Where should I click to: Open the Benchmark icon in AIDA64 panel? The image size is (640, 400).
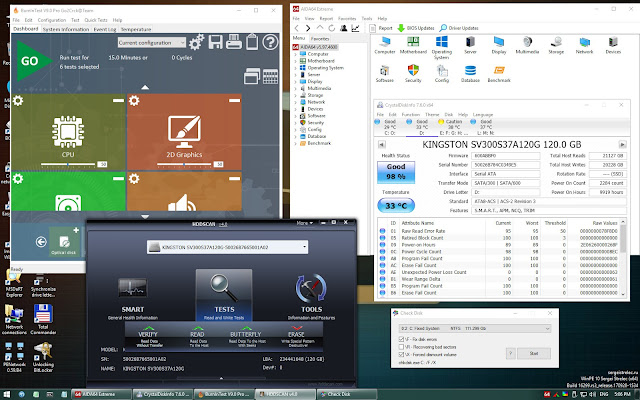pyautogui.click(x=499, y=74)
